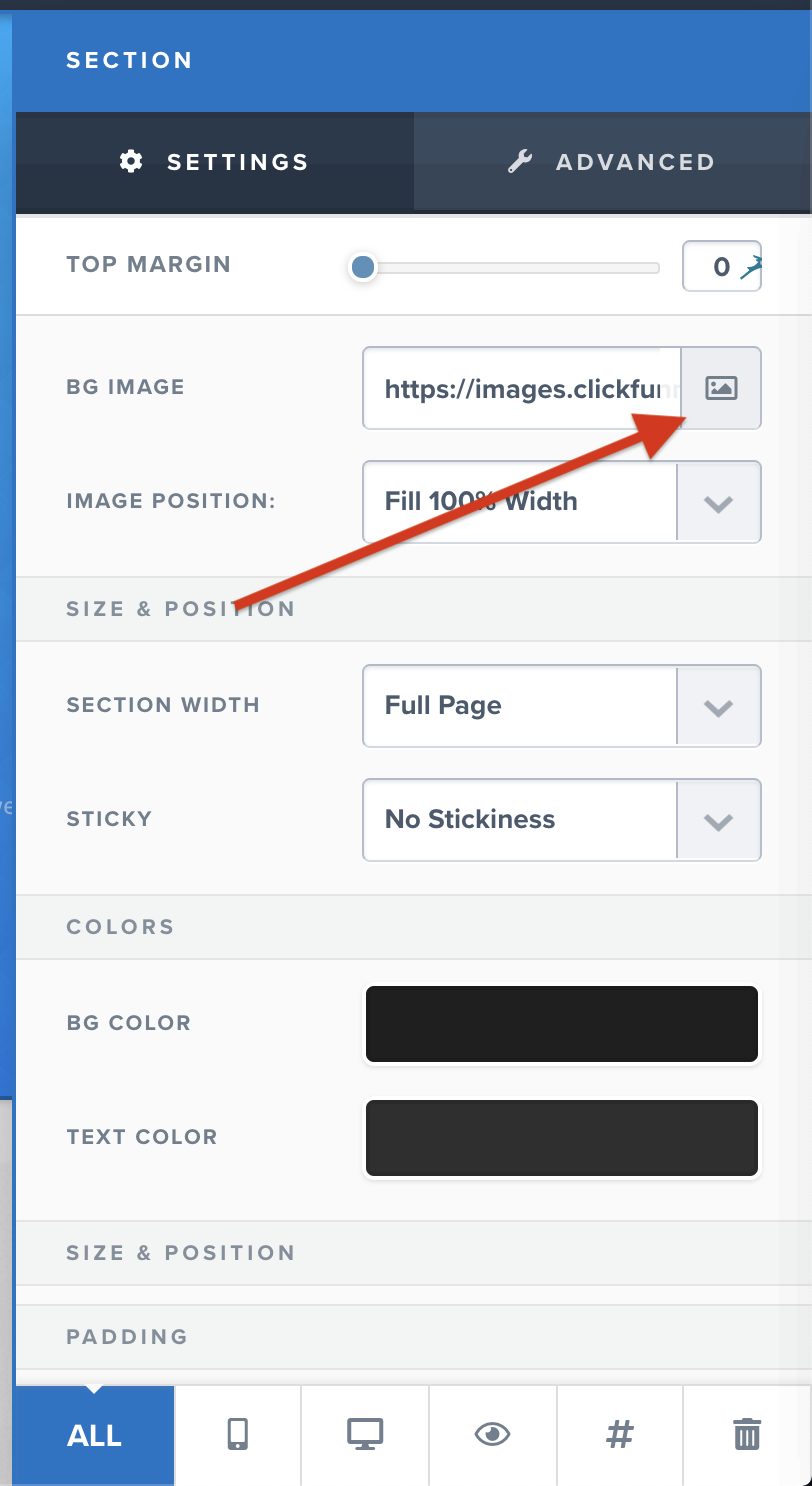This screenshot has width=812, height=1486.
Task: Expand the Section Width dropdown
Action: (x=562, y=705)
